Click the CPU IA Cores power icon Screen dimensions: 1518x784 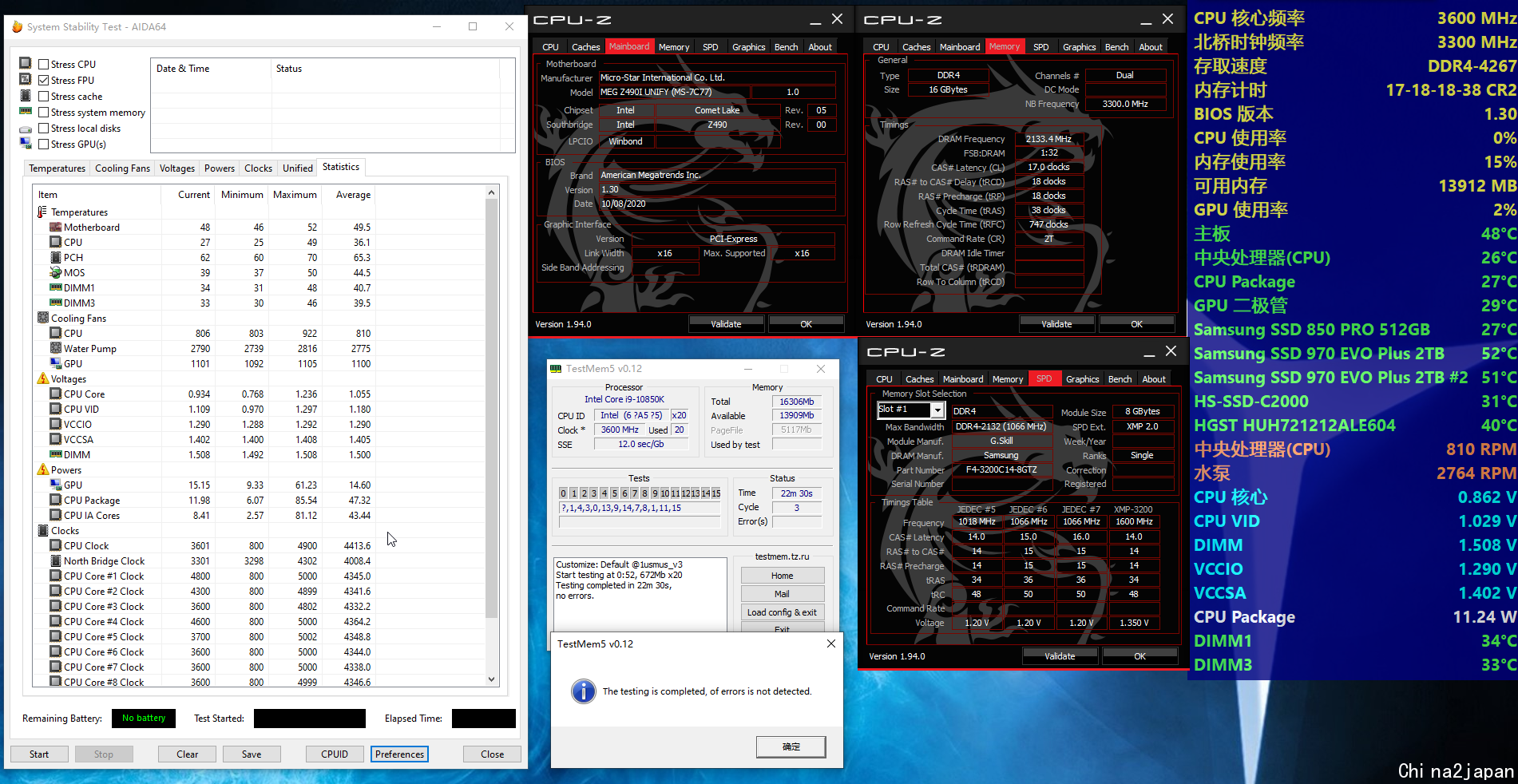[x=56, y=515]
